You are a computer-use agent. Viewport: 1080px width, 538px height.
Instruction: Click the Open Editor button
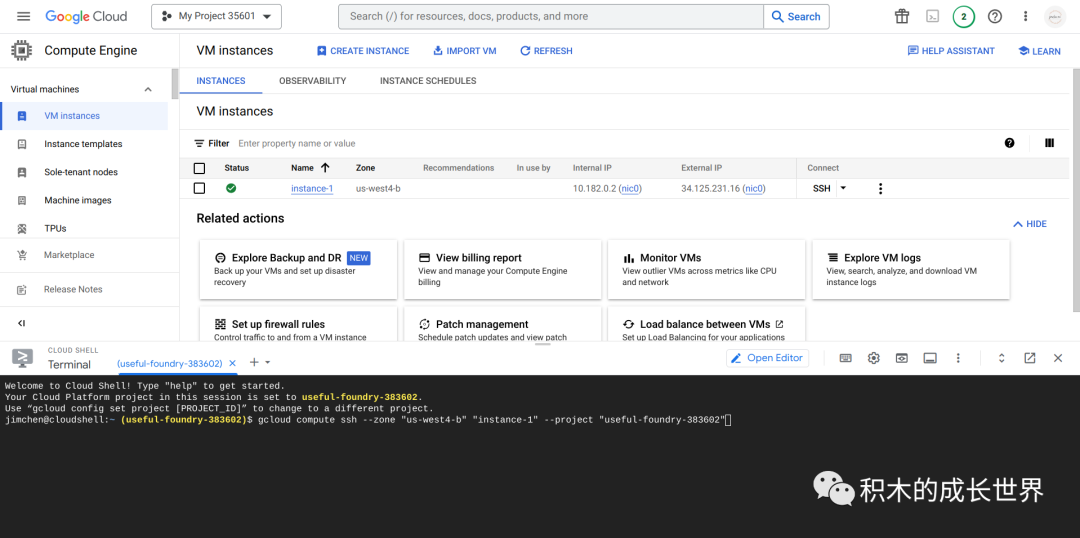(x=767, y=358)
